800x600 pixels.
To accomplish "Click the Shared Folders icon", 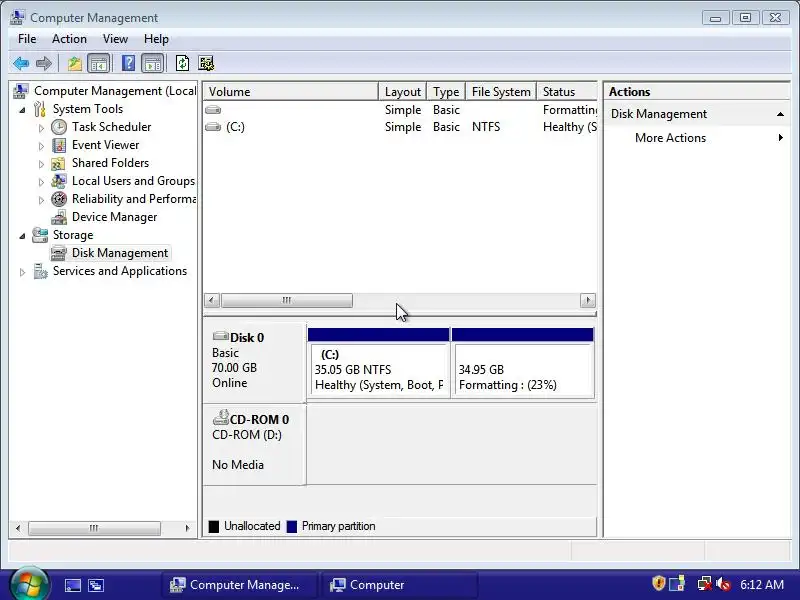I will tap(58, 163).
